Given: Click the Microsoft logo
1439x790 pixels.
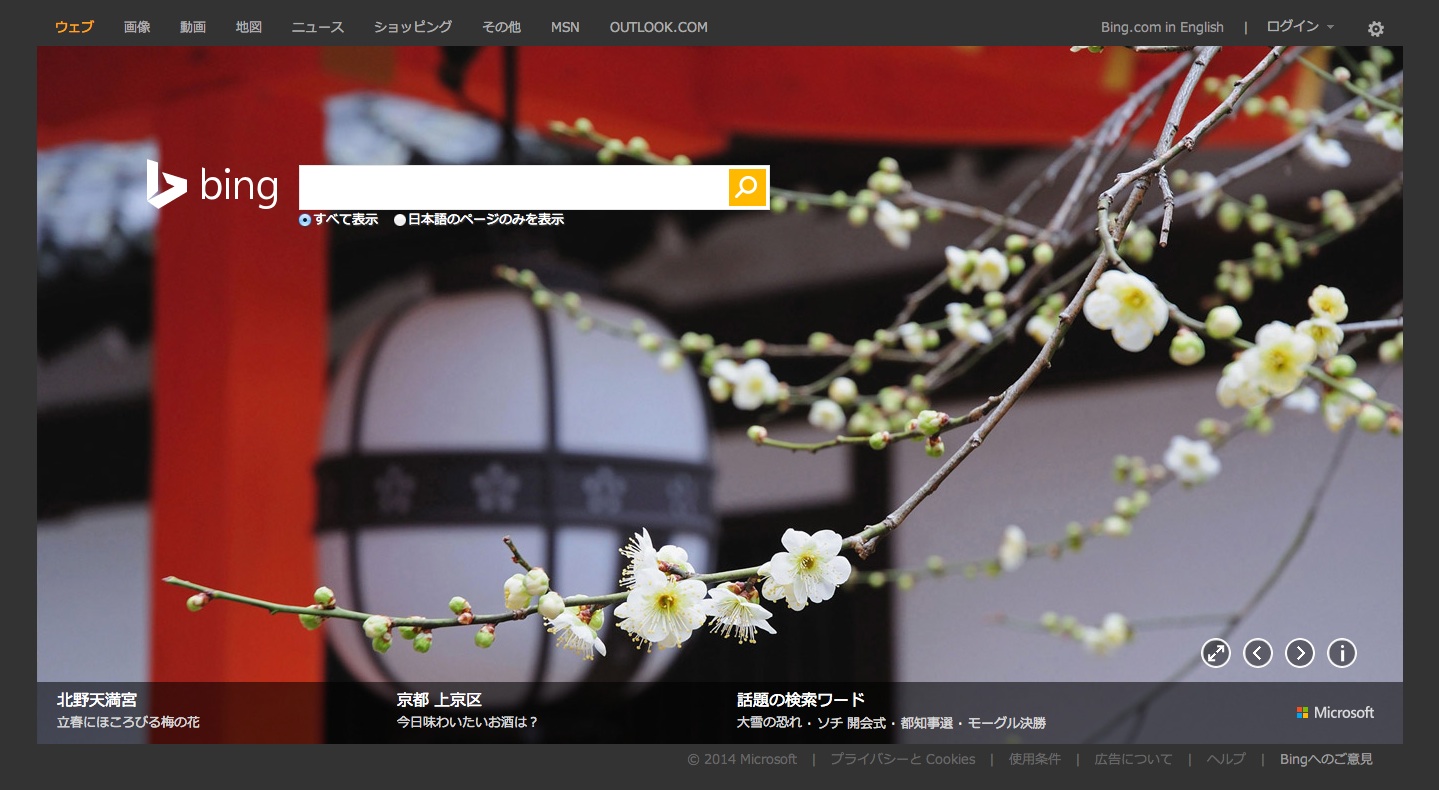Looking at the screenshot, I should click(x=1335, y=713).
